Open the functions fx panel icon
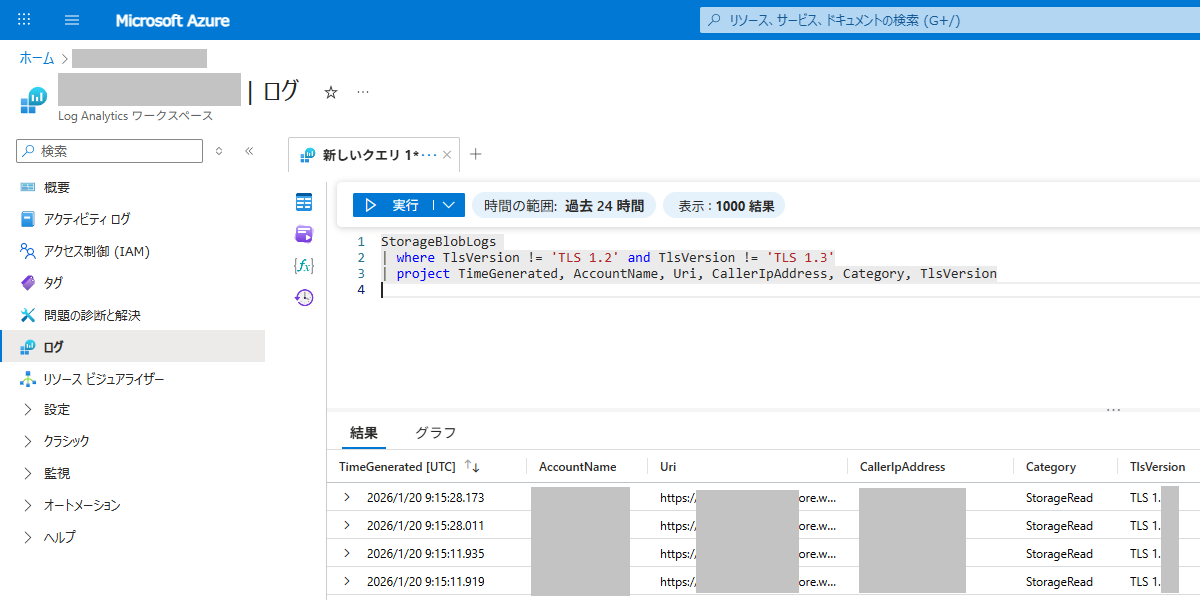 [304, 266]
